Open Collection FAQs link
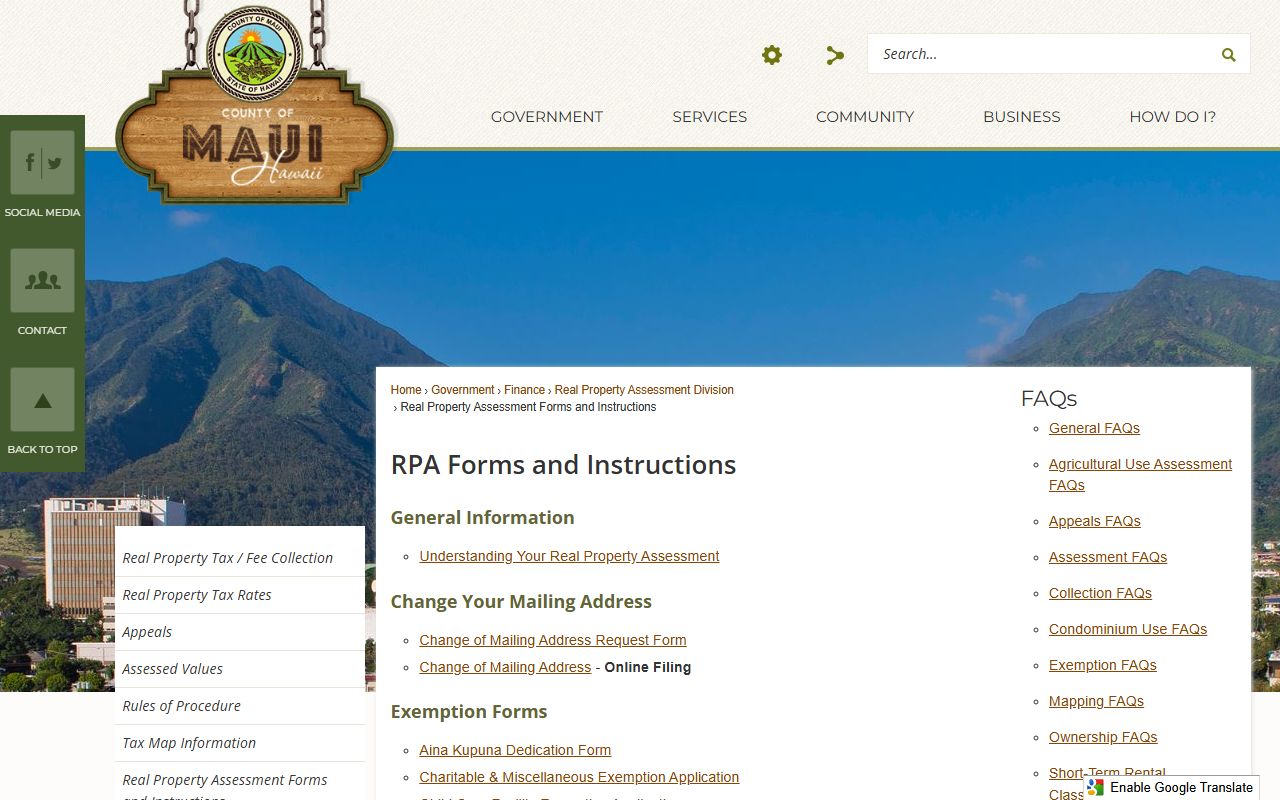This screenshot has height=800, width=1280. [1100, 593]
